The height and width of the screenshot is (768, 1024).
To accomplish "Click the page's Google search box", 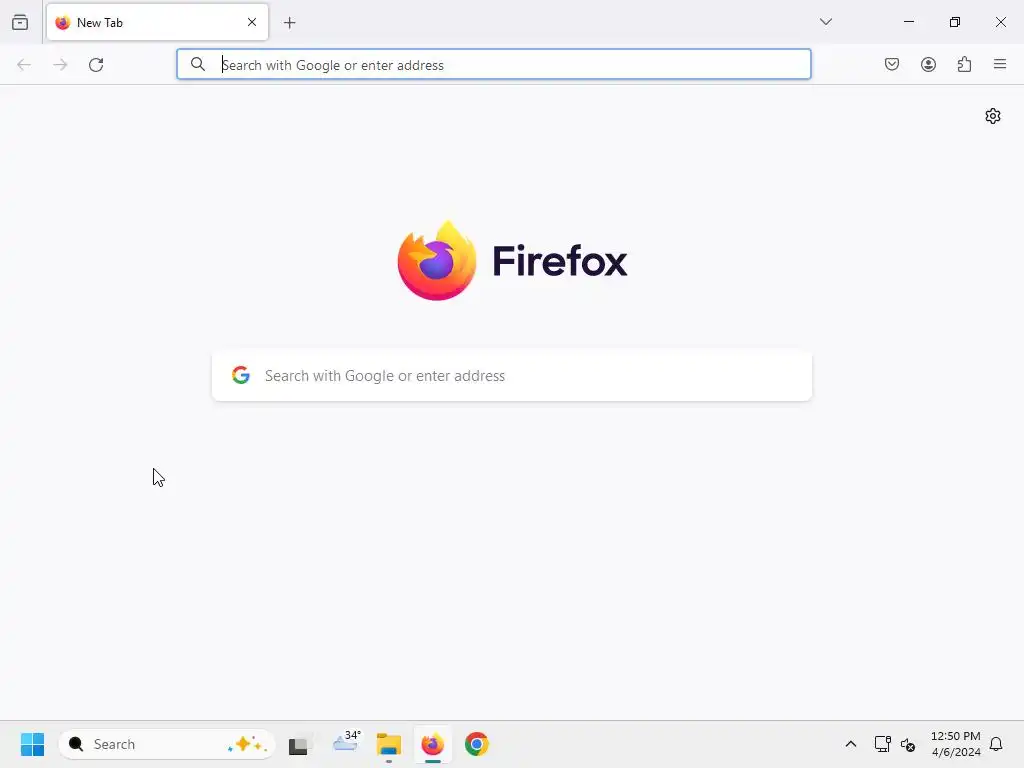I will point(512,376).
